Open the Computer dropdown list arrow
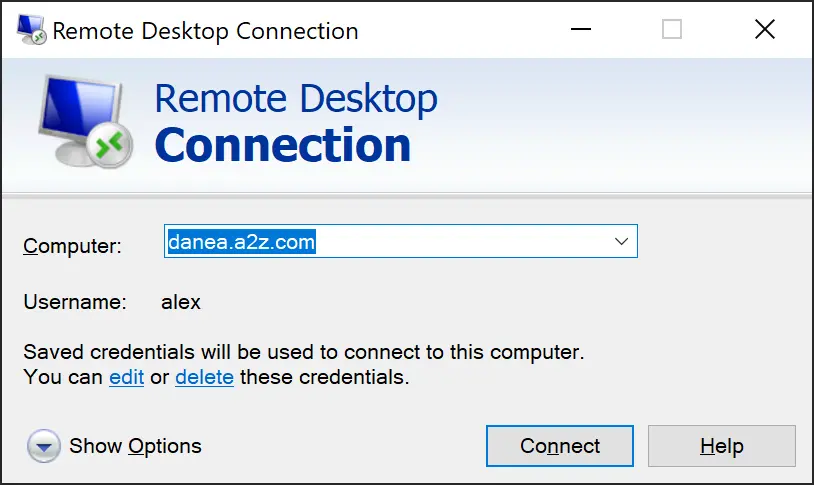This screenshot has width=814, height=485. point(621,241)
